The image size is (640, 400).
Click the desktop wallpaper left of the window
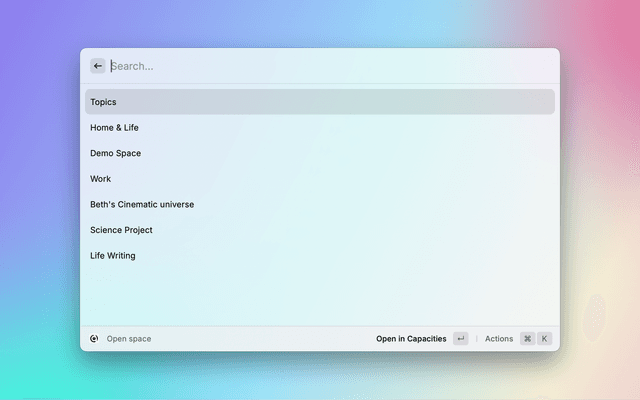coord(40,200)
